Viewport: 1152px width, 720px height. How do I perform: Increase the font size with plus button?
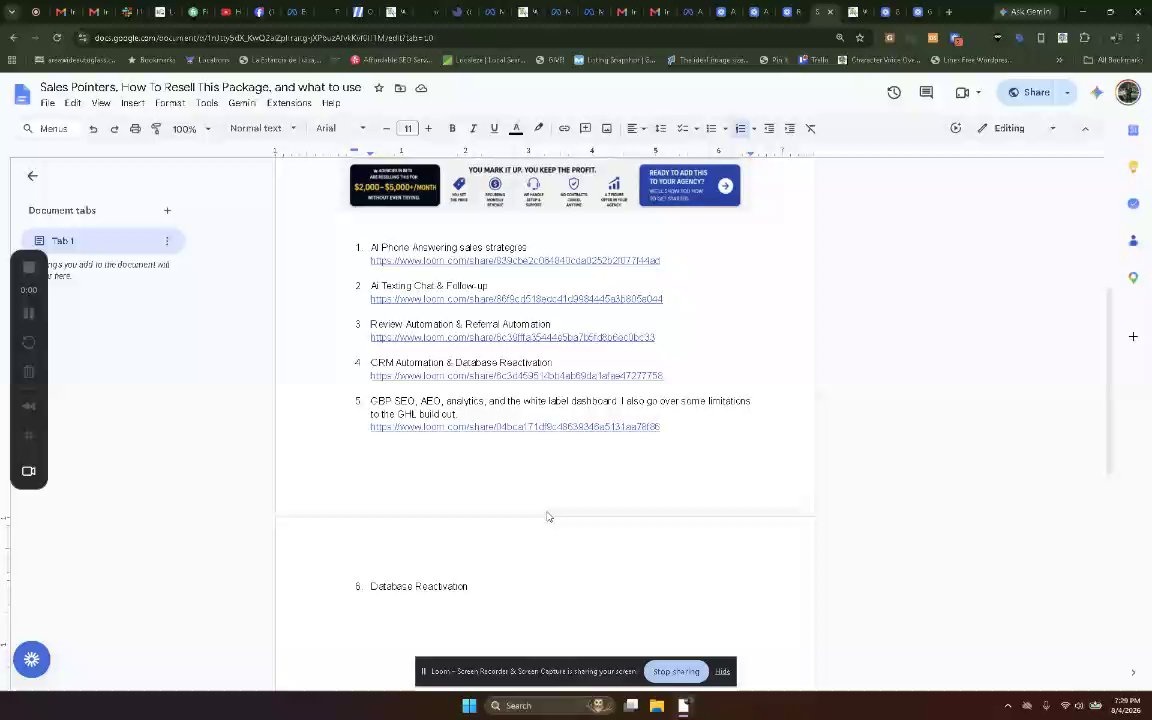pyautogui.click(x=428, y=129)
